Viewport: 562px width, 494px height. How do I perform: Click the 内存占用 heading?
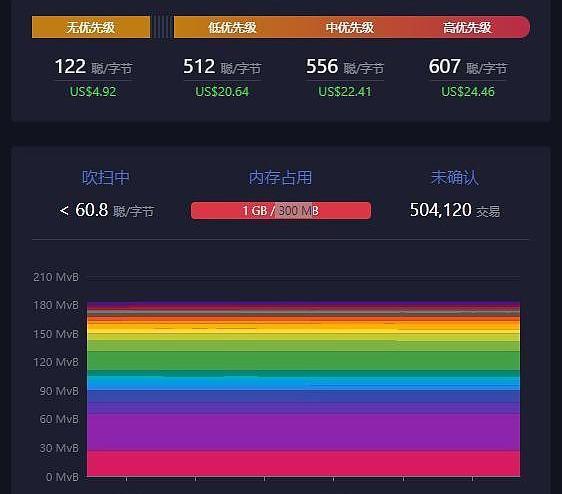(x=280, y=177)
